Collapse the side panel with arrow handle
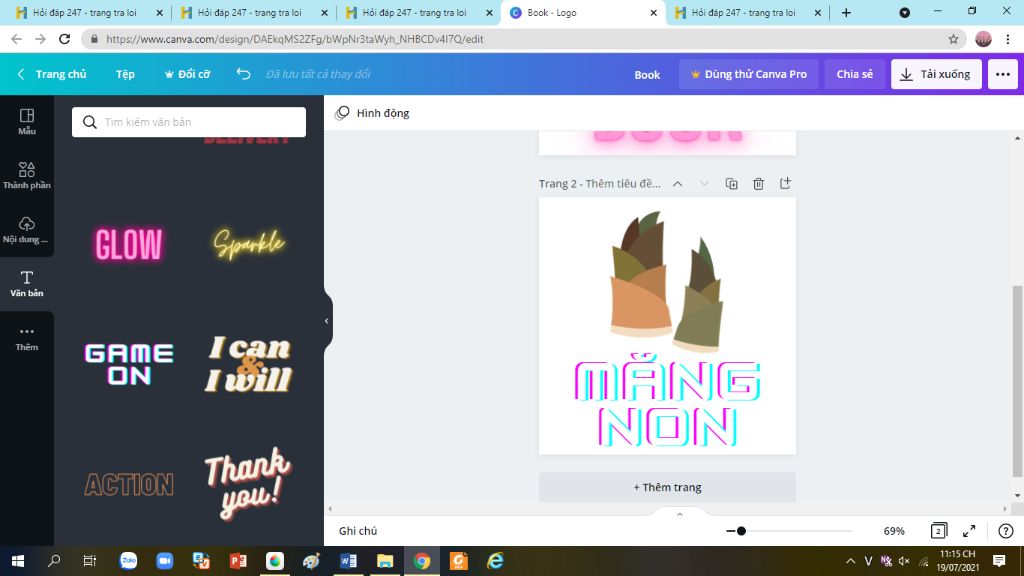This screenshot has height=576, width=1024. (327, 321)
